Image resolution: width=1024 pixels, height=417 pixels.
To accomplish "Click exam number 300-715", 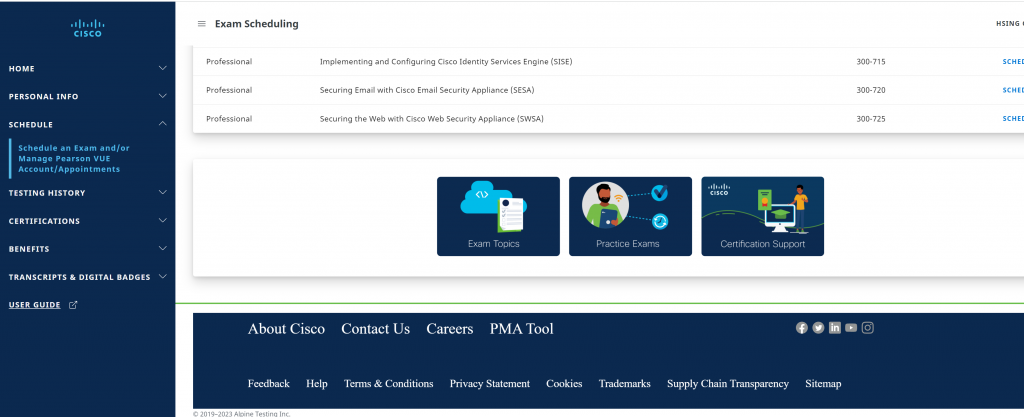I will click(871, 62).
